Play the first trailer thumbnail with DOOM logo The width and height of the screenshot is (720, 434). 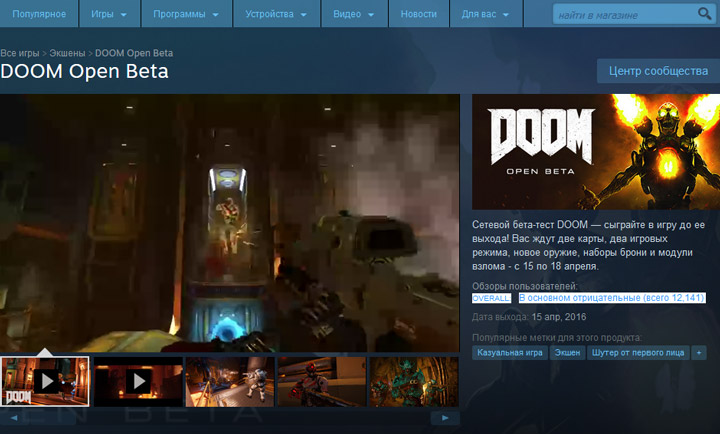[x=45, y=382]
